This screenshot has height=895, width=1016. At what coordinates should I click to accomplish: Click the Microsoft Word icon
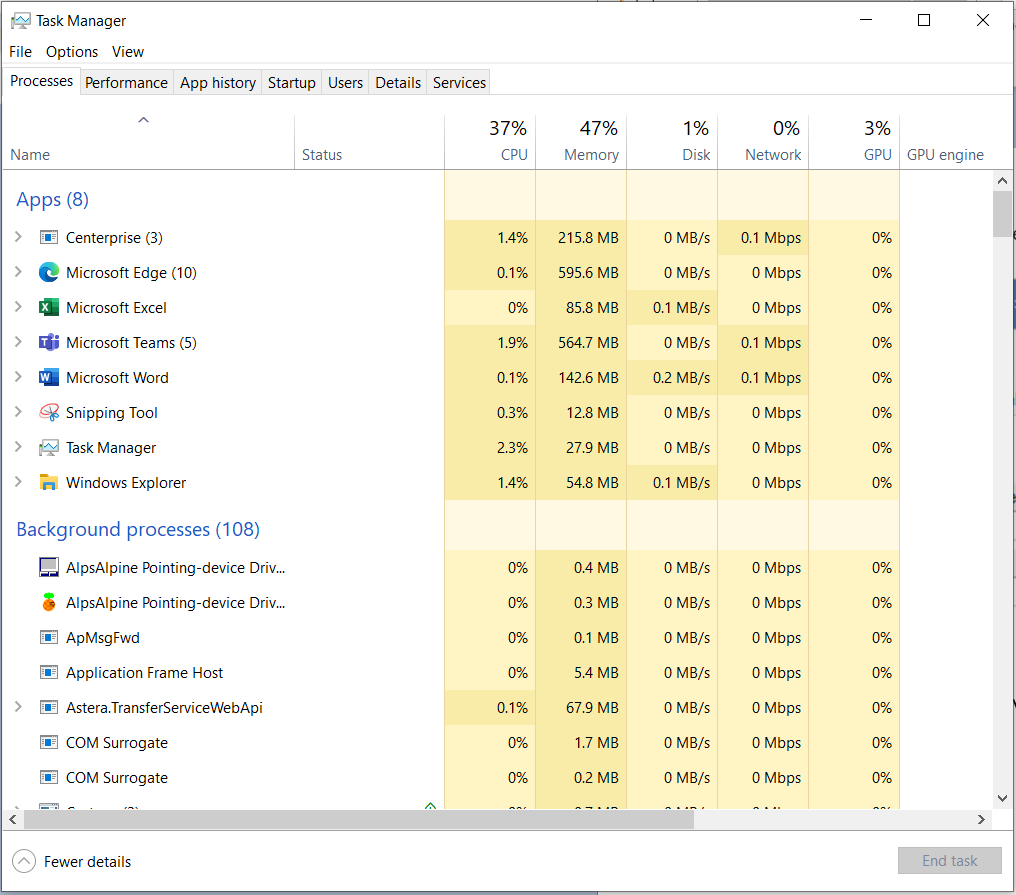48,377
